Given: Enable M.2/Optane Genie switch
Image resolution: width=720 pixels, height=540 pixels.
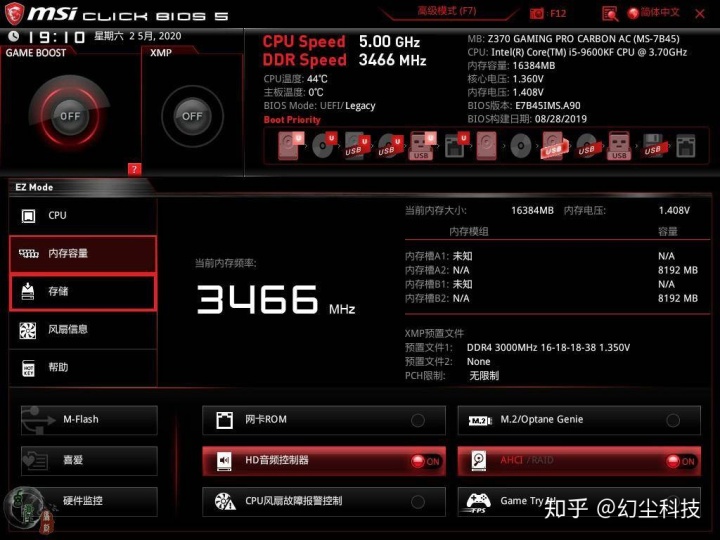Looking at the screenshot, I should [673, 420].
